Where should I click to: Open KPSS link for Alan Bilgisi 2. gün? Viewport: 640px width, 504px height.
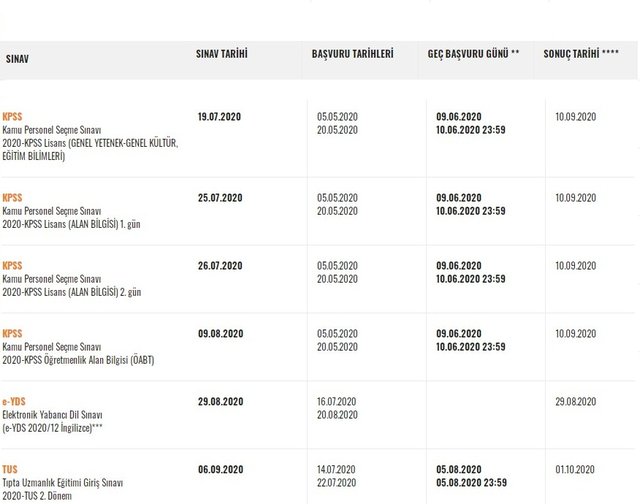[x=12, y=266]
